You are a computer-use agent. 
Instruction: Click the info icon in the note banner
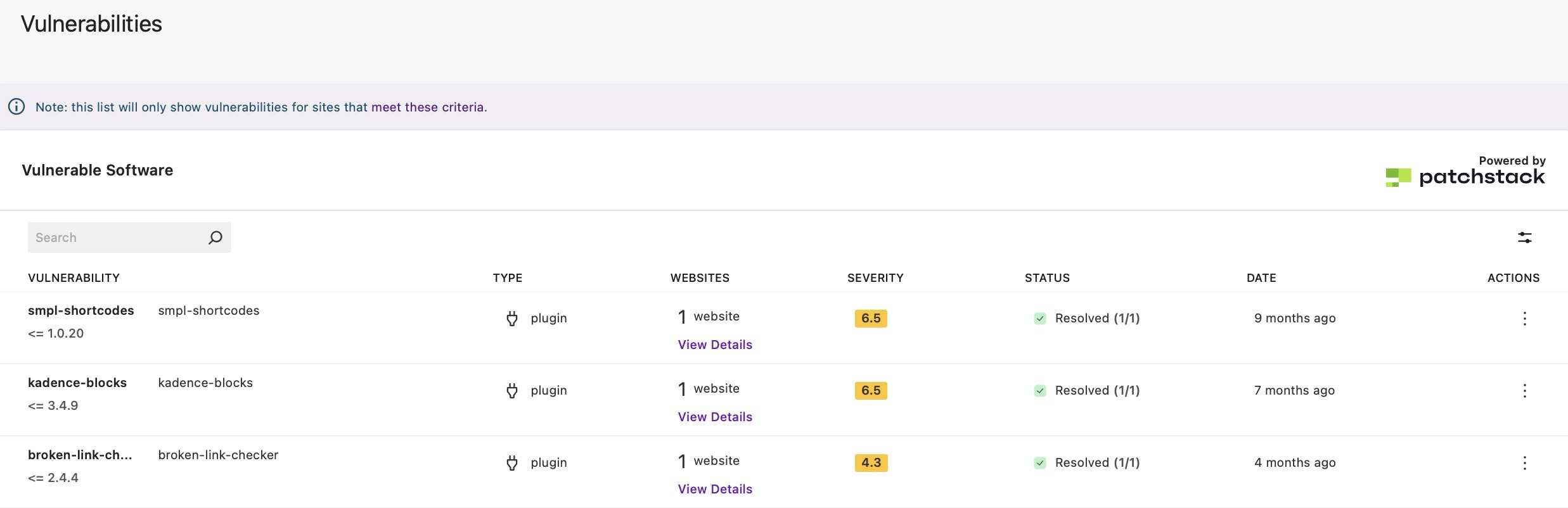click(x=16, y=107)
